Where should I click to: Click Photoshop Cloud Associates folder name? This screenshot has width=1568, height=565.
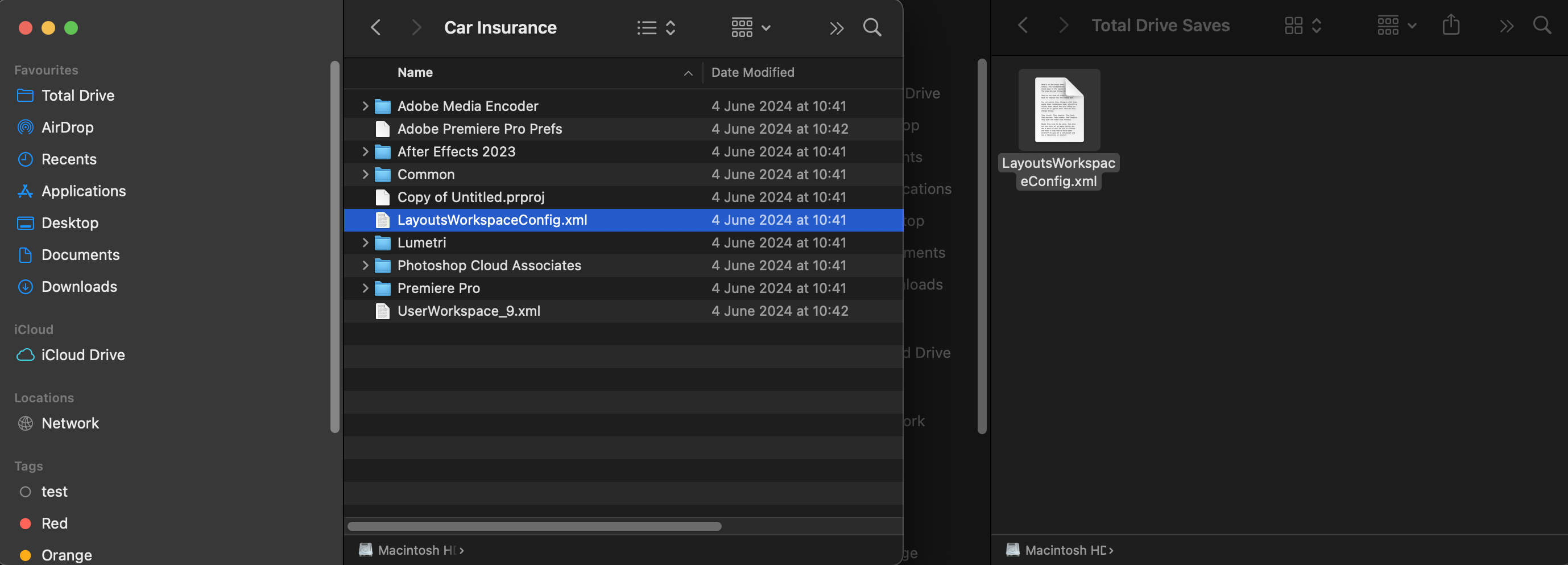(x=489, y=266)
